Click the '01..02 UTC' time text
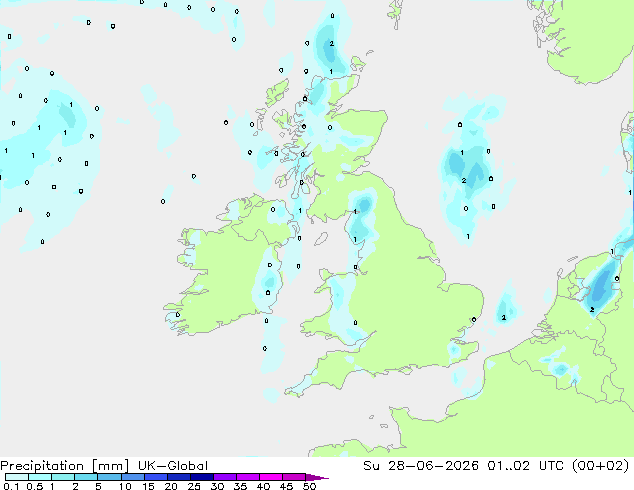This screenshot has width=634, height=490. [x=525, y=466]
